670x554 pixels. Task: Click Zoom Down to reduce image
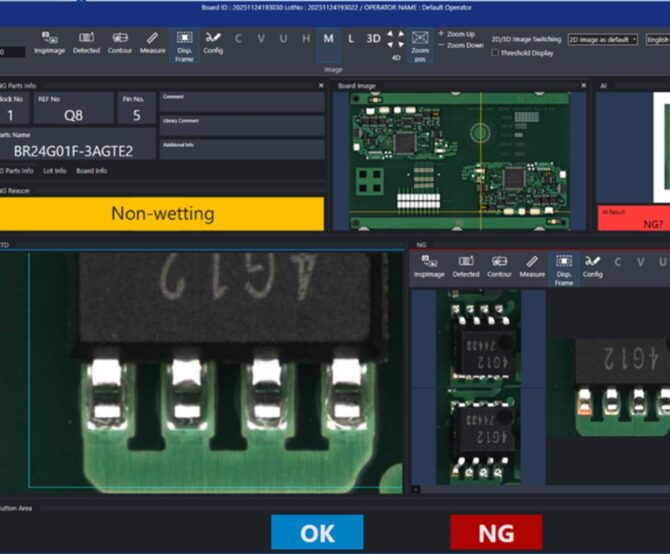click(x=461, y=45)
